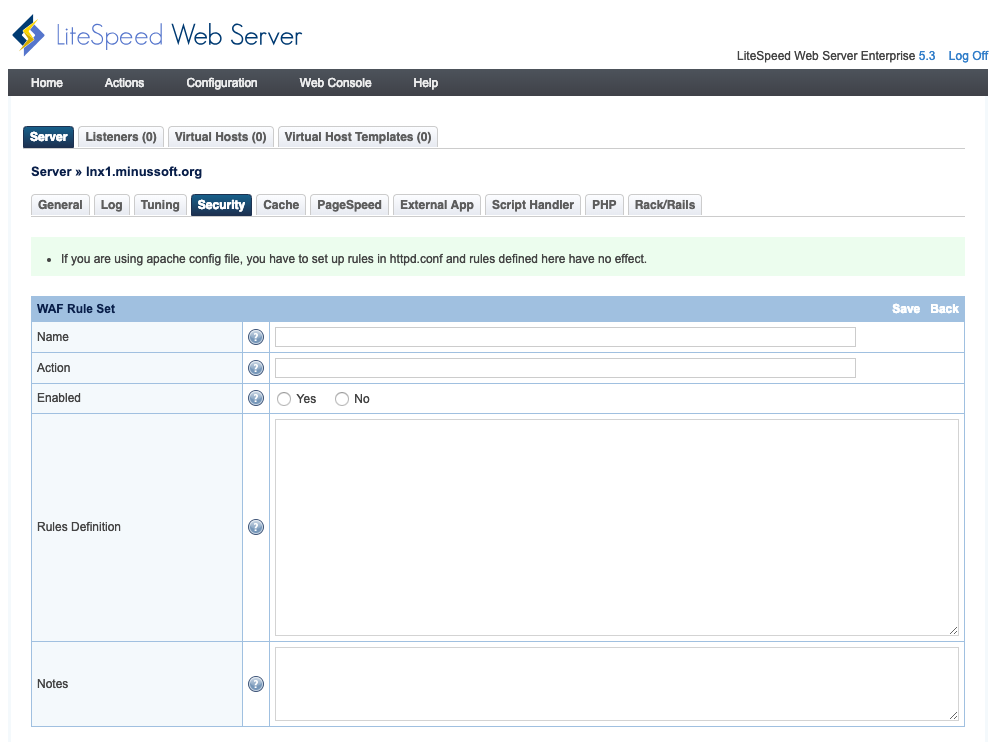1004x742 pixels.
Task: Open help for the Name field
Action: pyautogui.click(x=256, y=337)
